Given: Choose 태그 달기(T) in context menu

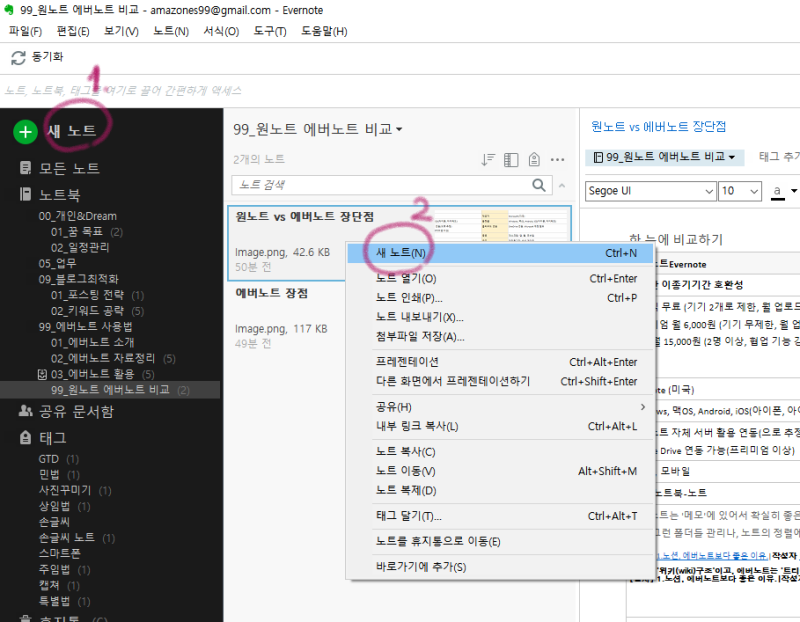Looking at the screenshot, I should pyautogui.click(x=500, y=516).
